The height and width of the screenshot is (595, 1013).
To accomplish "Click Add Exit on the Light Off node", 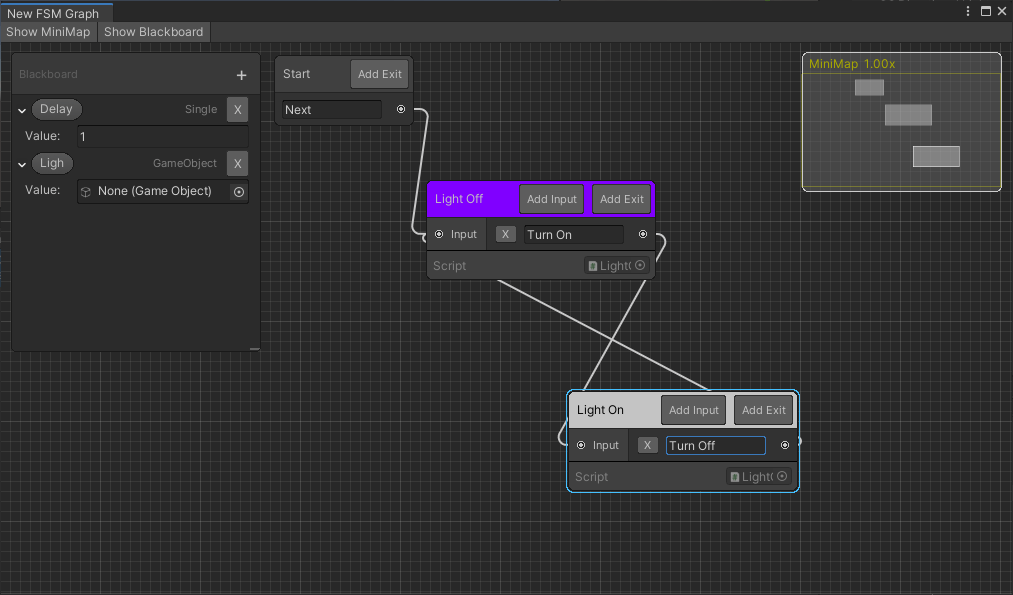I will pyautogui.click(x=621, y=198).
